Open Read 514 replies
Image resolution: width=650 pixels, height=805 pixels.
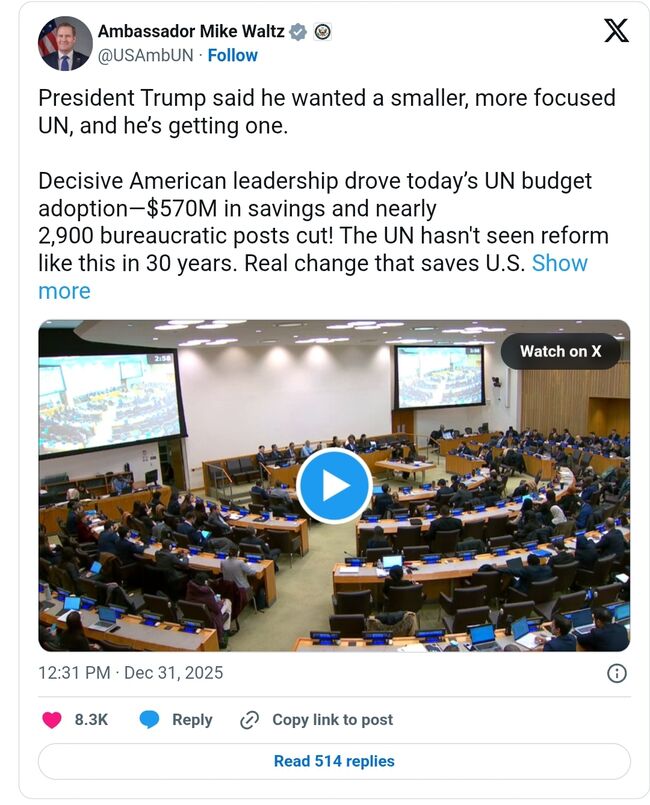[334, 761]
